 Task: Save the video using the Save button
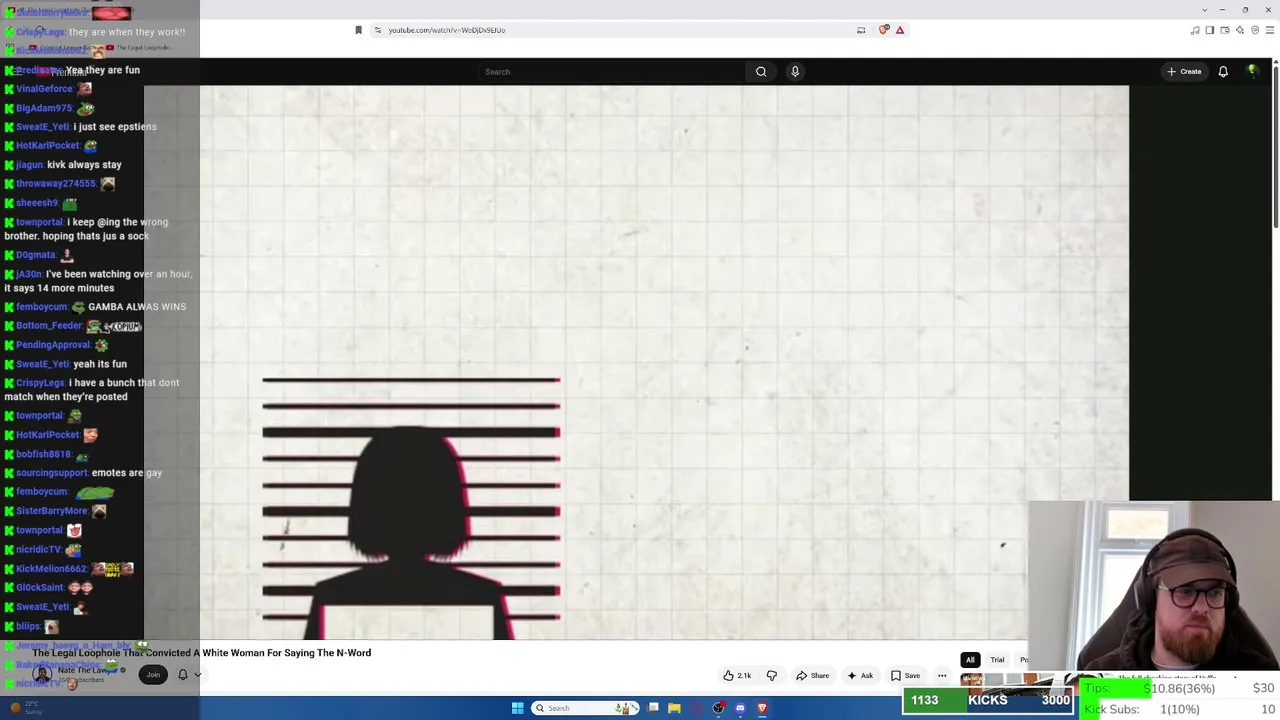click(906, 676)
